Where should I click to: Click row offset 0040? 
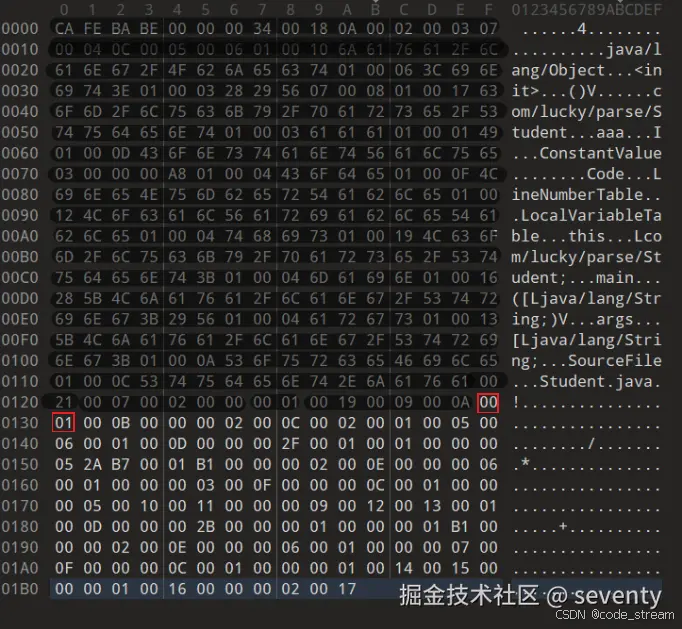click(x=20, y=112)
